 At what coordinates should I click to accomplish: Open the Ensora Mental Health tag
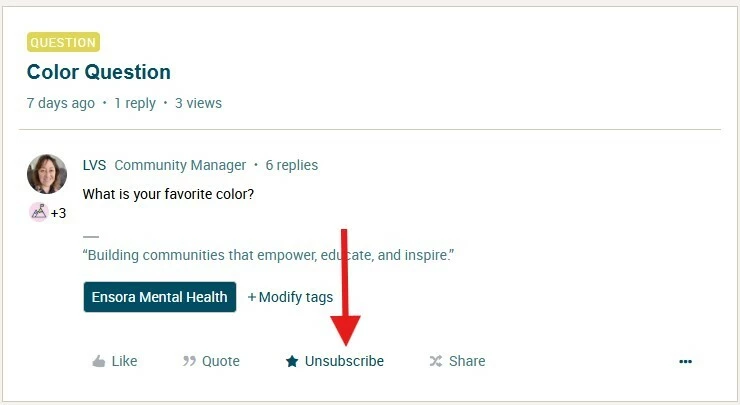(x=160, y=297)
